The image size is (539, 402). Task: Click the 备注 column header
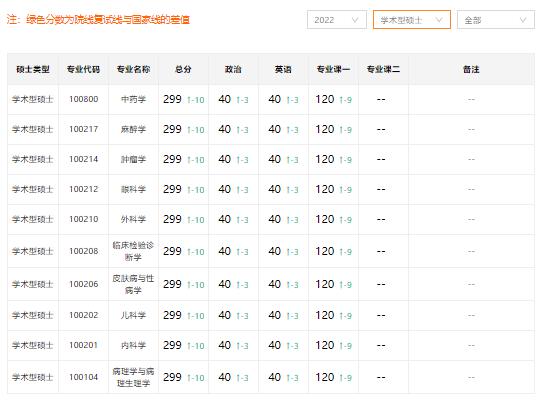(x=471, y=69)
